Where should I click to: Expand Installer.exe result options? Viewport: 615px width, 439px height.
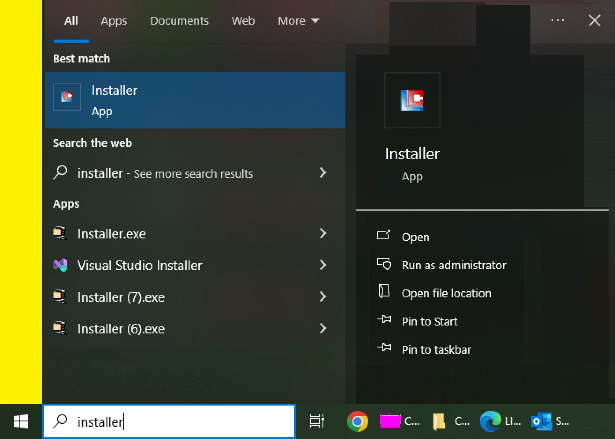[323, 234]
